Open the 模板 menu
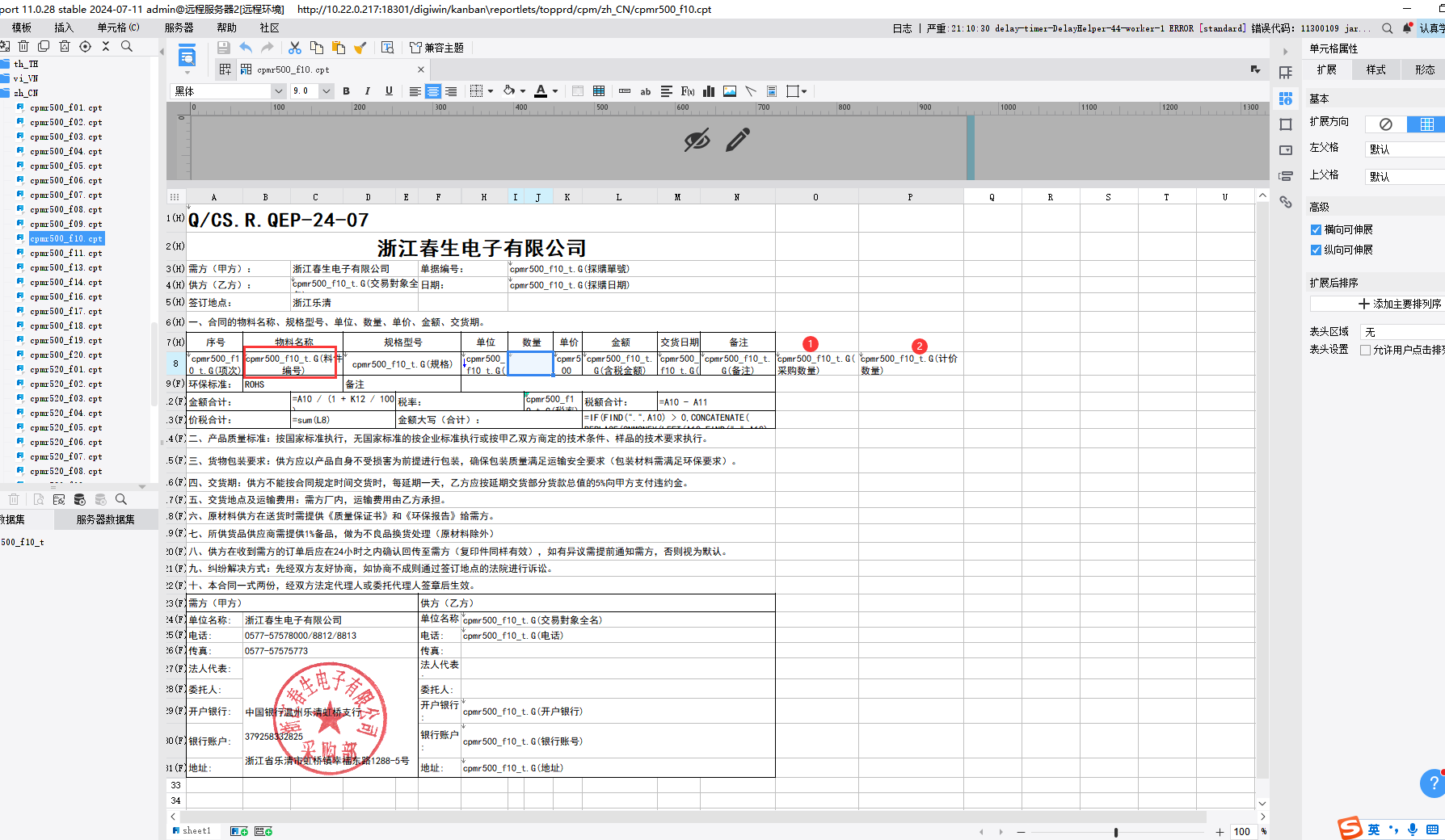This screenshot has width=1445, height=840. [22, 27]
